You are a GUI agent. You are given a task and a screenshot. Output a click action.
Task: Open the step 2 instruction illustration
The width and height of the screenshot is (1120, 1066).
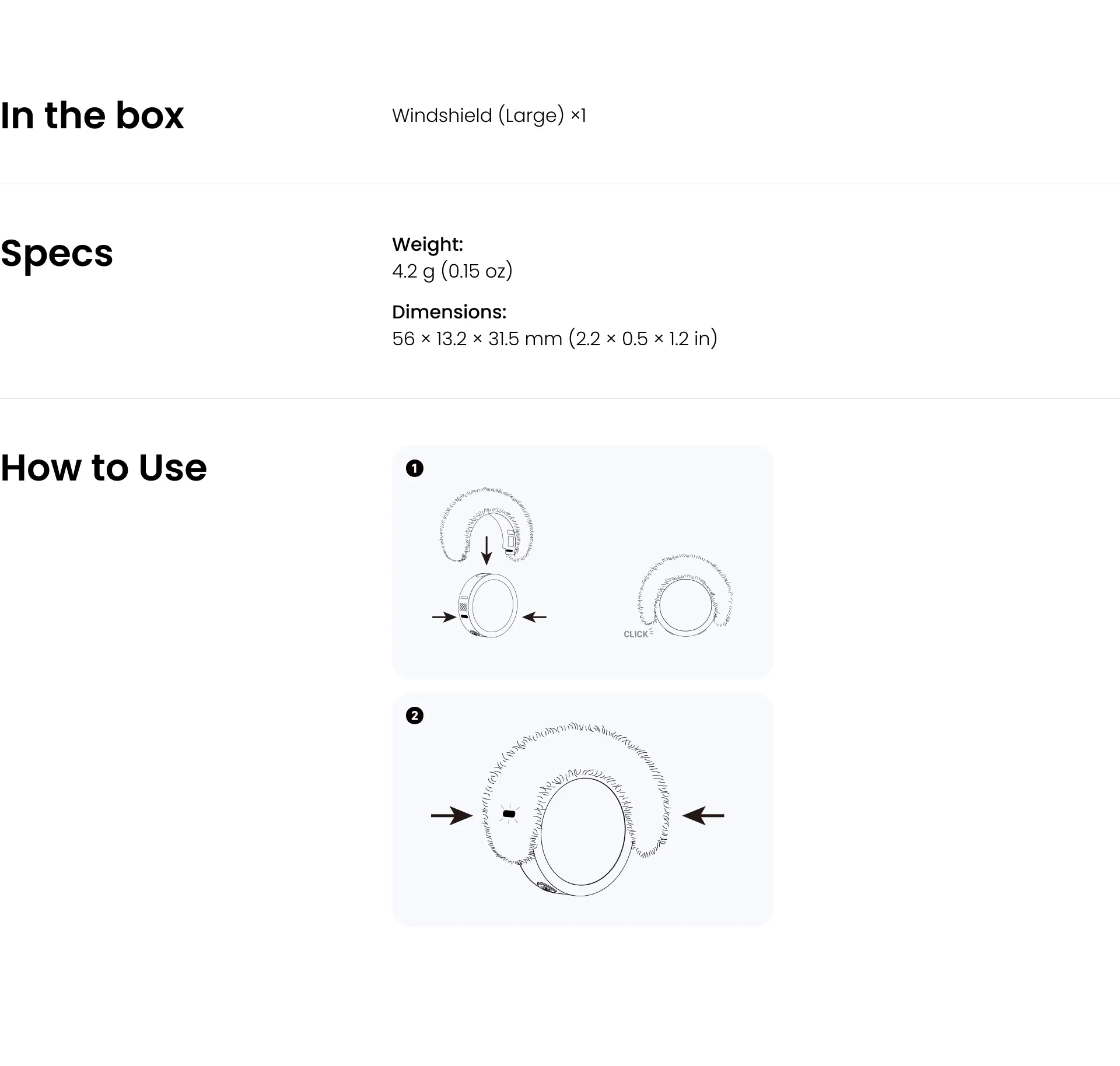[582, 809]
